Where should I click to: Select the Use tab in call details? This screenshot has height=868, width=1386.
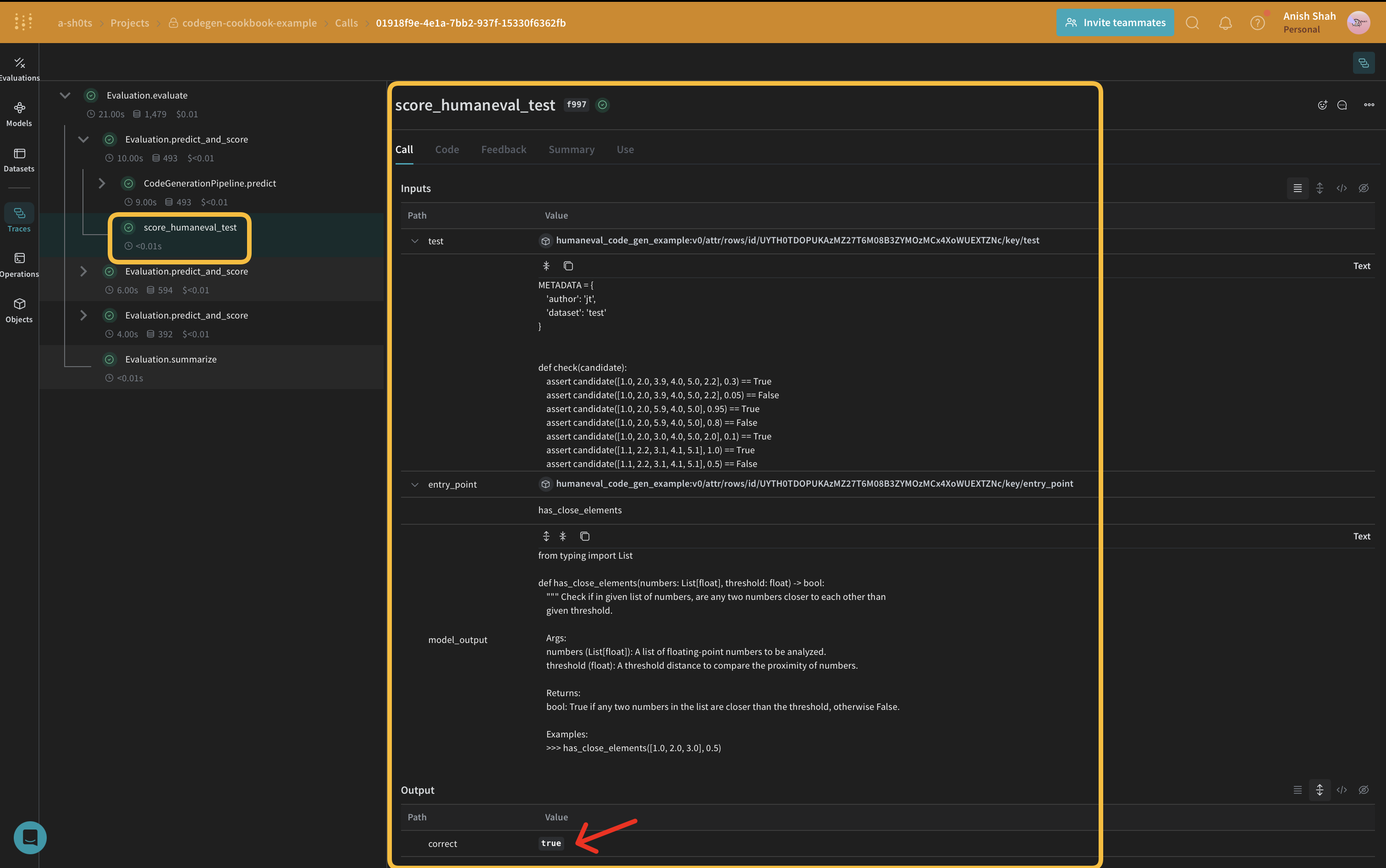tap(625, 149)
